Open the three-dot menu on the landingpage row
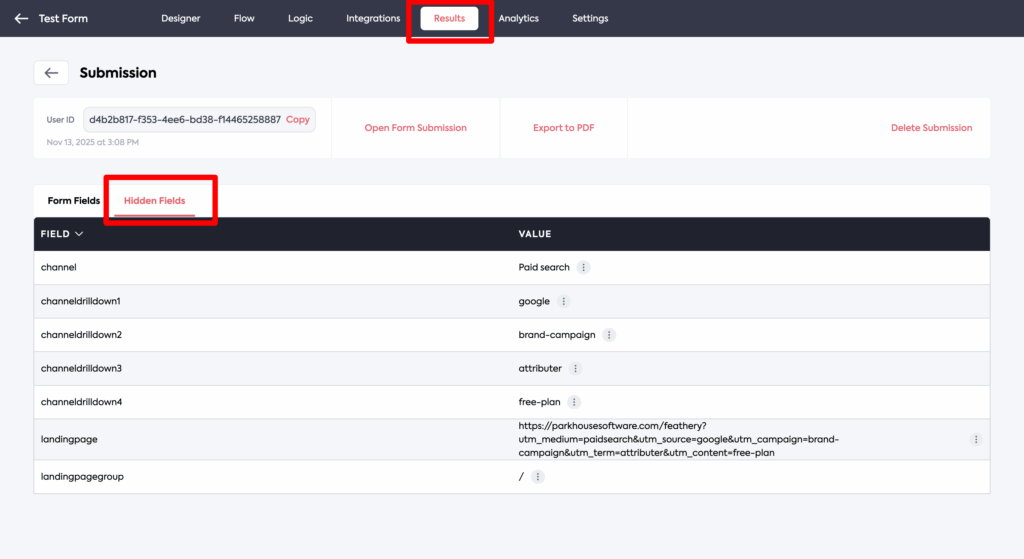This screenshot has height=559, width=1024. (x=976, y=440)
